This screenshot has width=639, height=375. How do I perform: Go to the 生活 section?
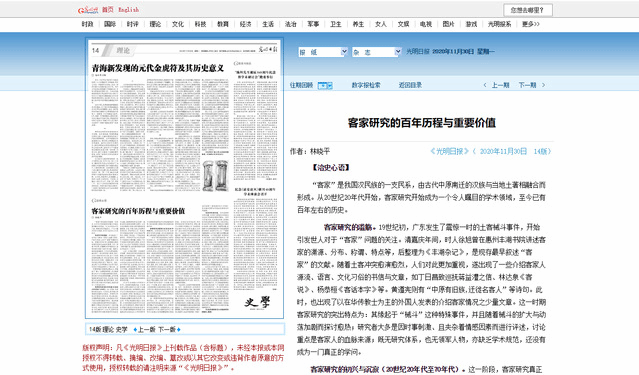pyautogui.click(x=268, y=24)
